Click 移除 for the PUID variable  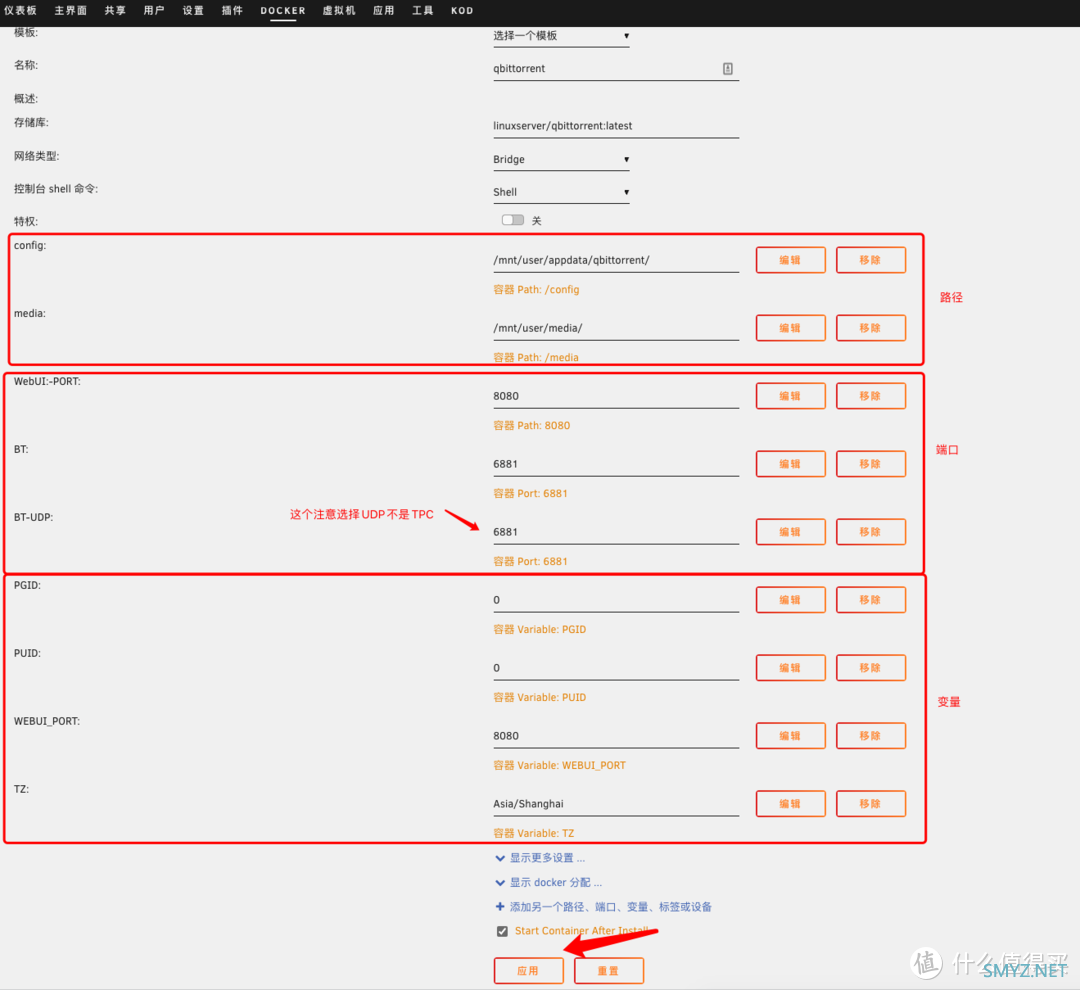coord(871,668)
